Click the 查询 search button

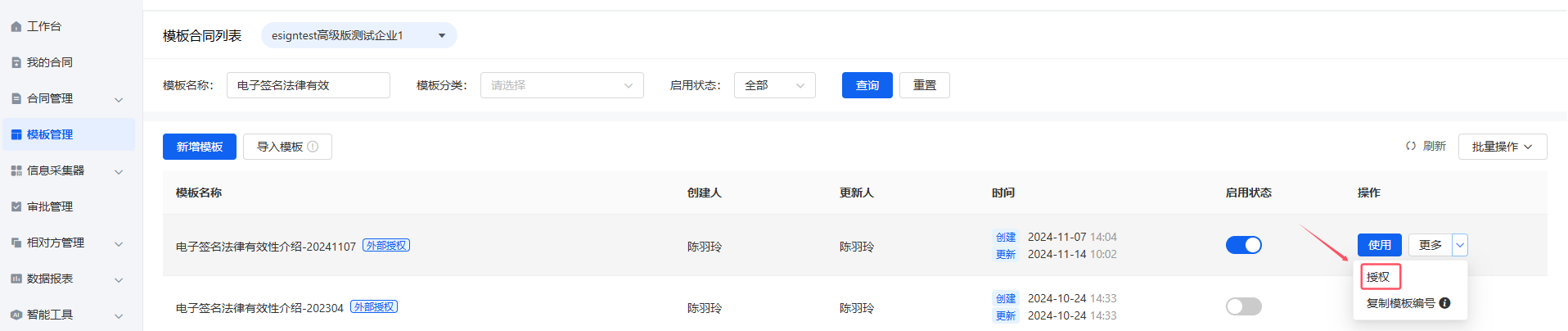[x=867, y=85]
